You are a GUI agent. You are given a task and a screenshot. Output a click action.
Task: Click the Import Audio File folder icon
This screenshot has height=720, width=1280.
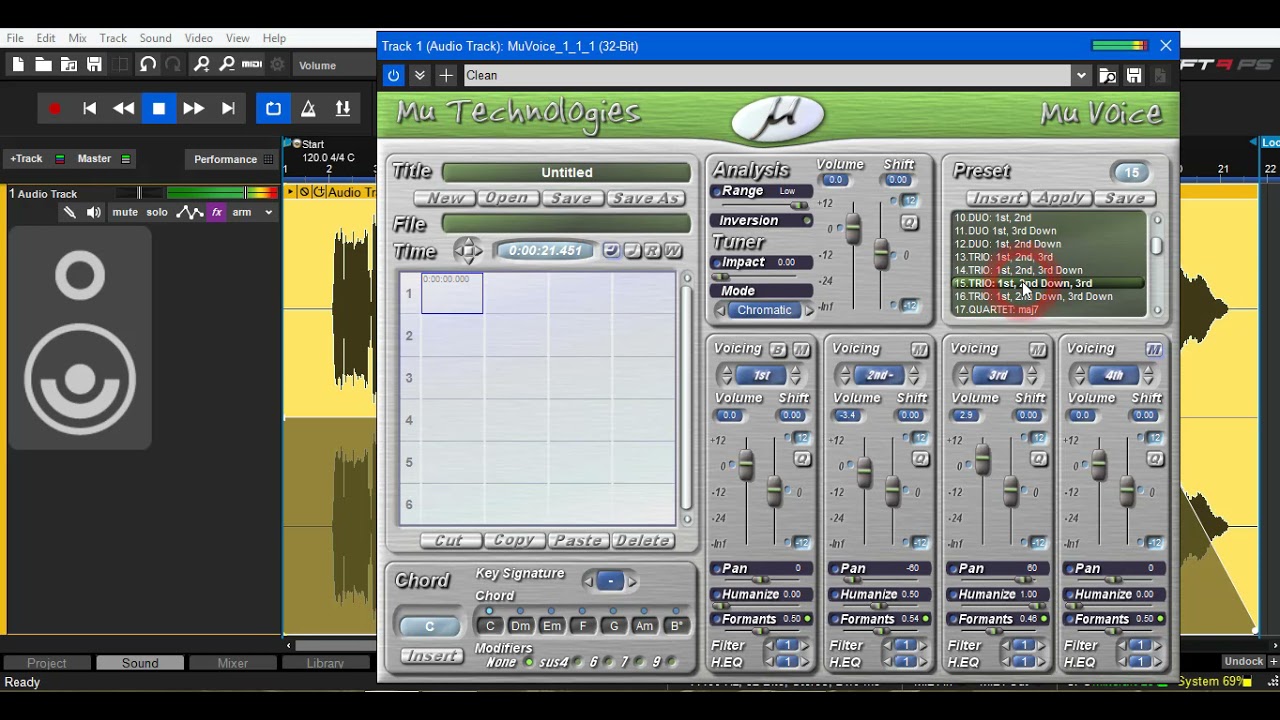pos(69,65)
